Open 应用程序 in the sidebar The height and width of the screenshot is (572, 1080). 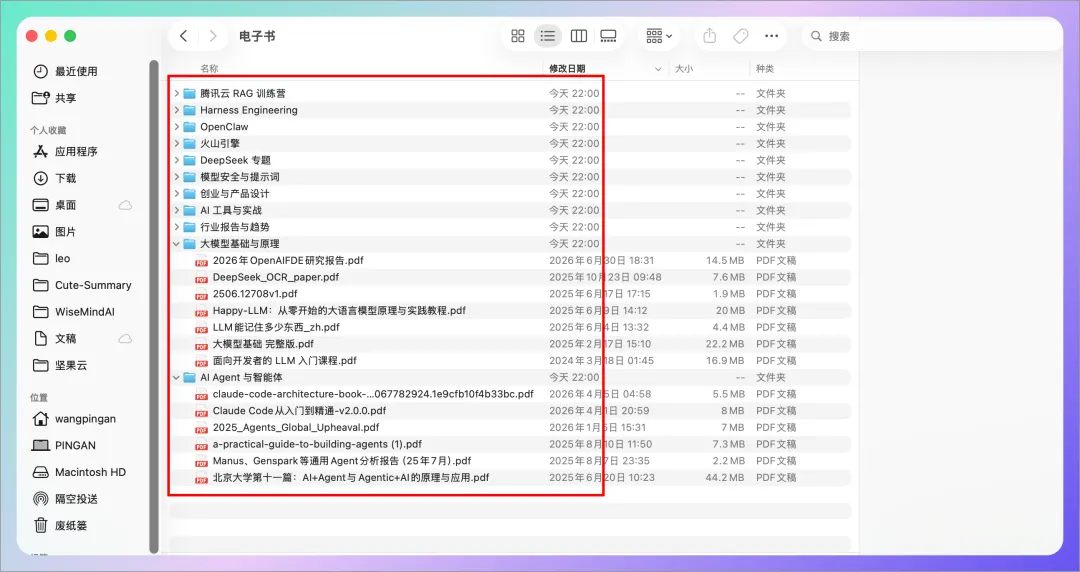76,152
